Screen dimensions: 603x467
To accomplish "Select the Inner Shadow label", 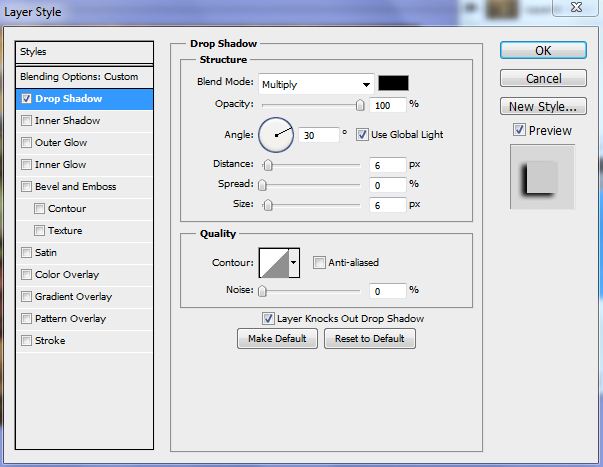I will [x=67, y=121].
